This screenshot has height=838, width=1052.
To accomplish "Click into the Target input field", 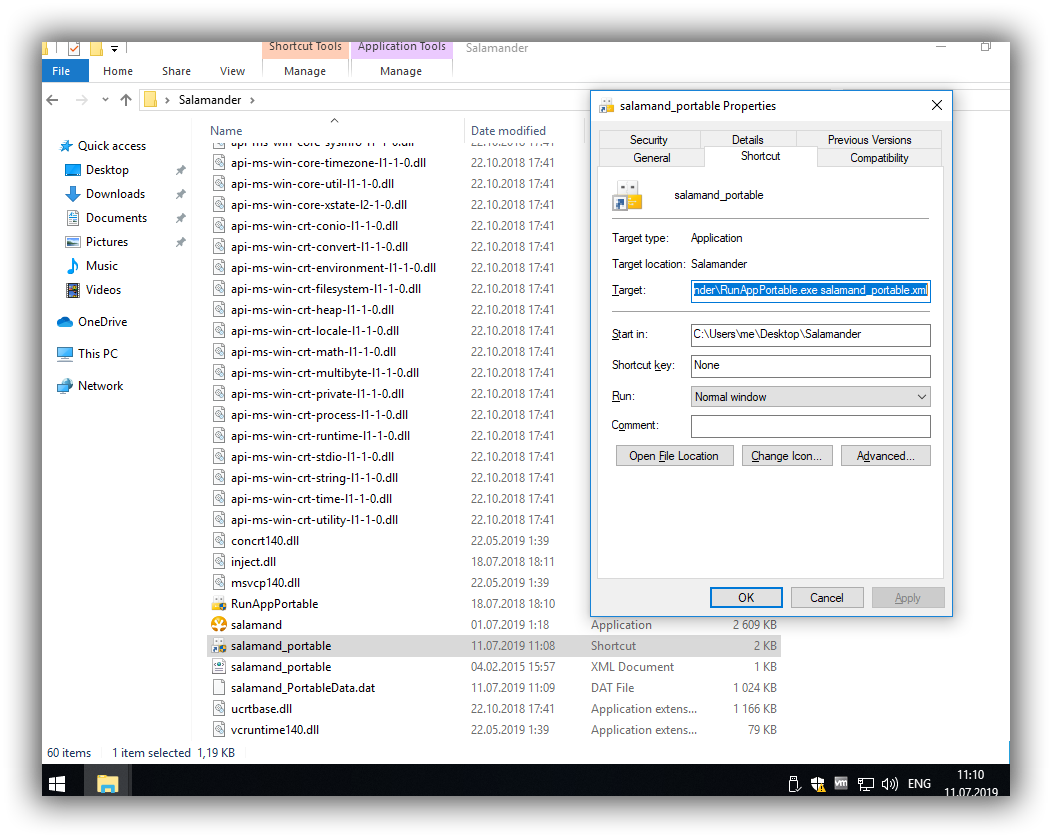I will [x=810, y=291].
